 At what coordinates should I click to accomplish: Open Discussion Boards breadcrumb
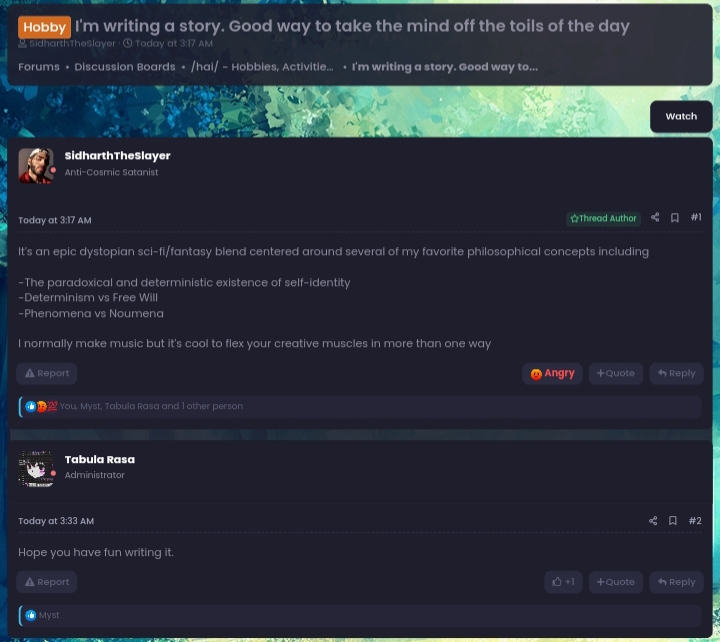coord(125,67)
